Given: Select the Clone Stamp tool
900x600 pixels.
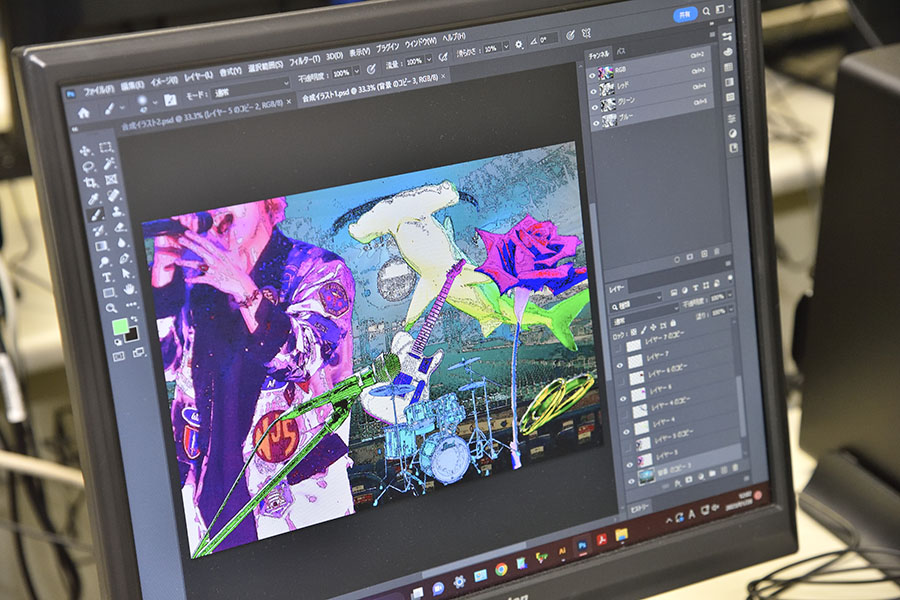Looking at the screenshot, I should click(118, 211).
